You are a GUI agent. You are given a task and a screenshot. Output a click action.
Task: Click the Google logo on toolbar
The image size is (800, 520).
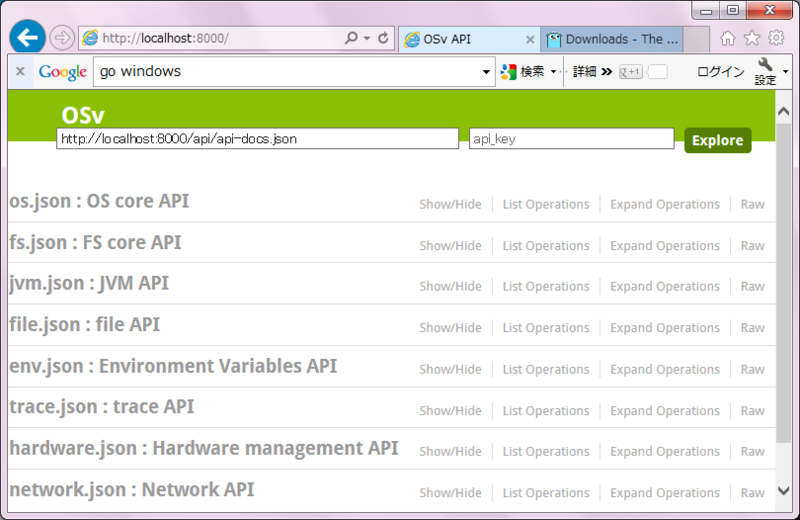click(63, 72)
